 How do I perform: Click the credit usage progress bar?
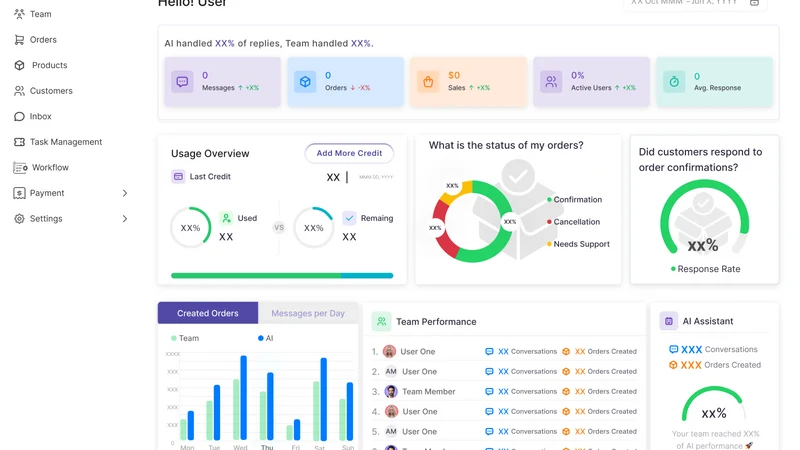pos(282,276)
